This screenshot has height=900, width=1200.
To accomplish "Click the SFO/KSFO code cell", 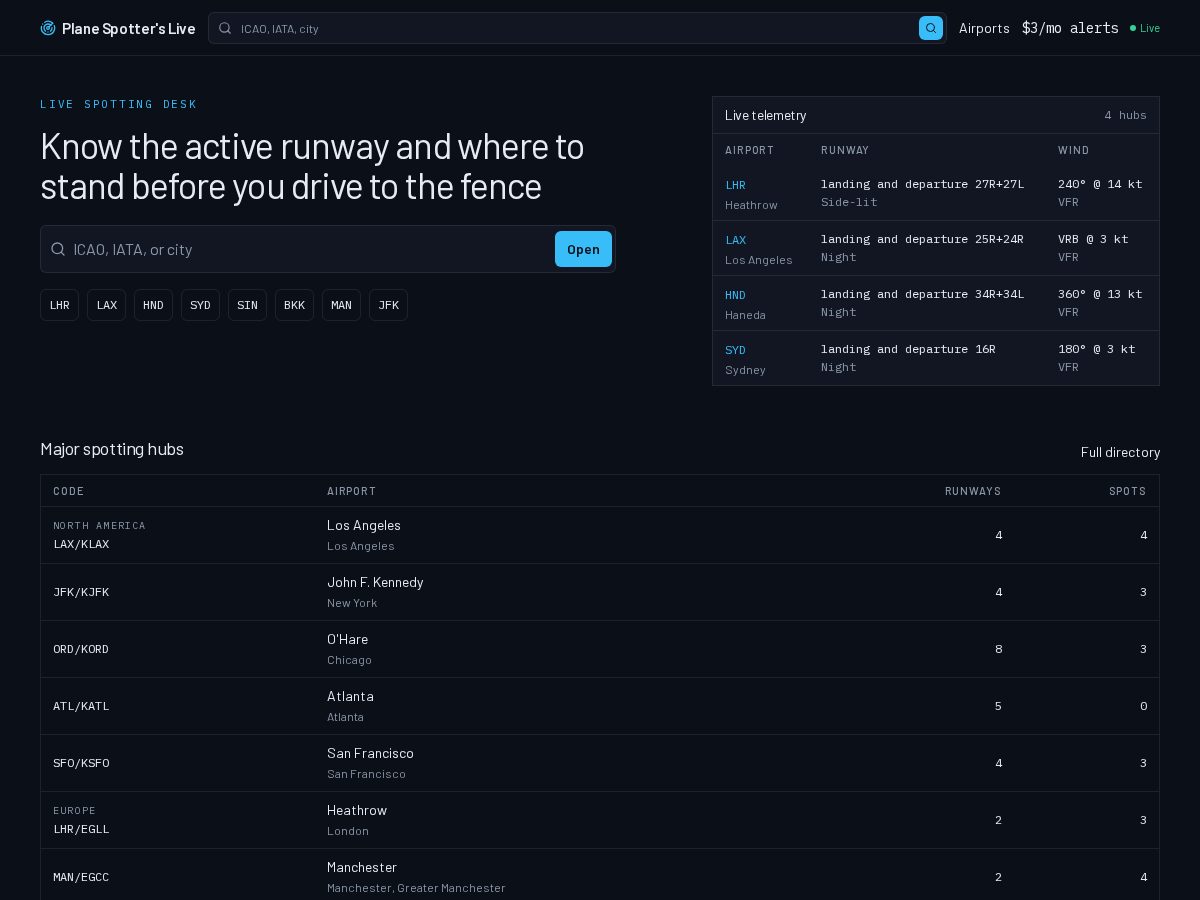I will (x=81, y=763).
